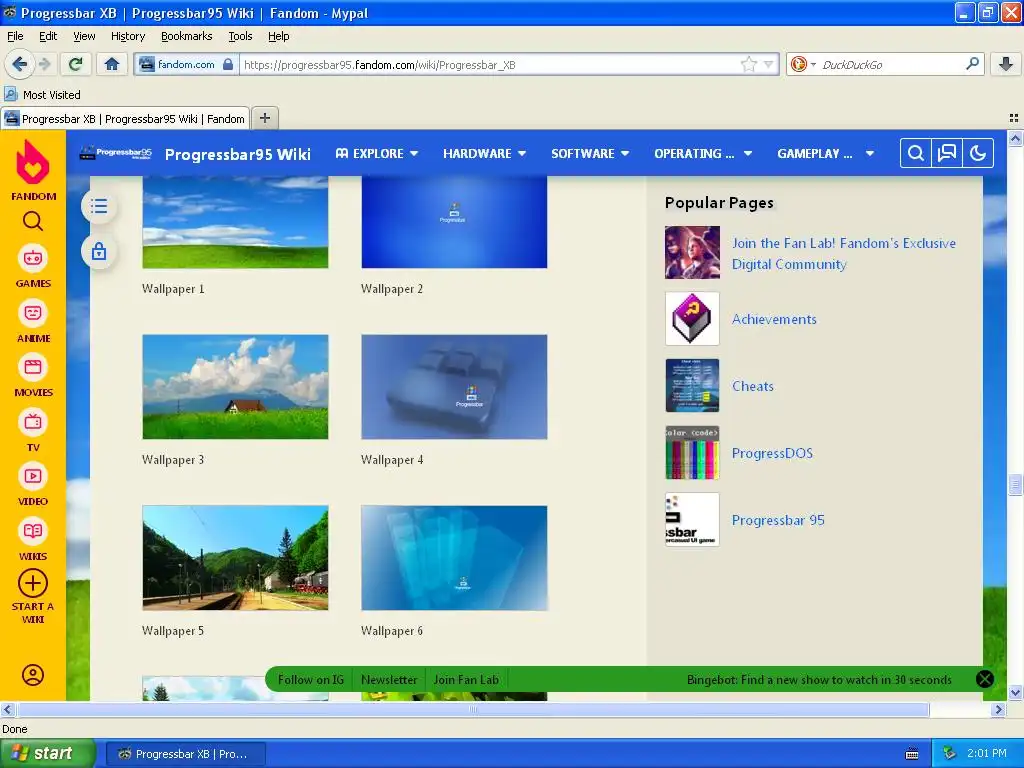The height and width of the screenshot is (768, 1024).
Task: Open the Progressbar 95 popular page link
Action: [x=778, y=520]
